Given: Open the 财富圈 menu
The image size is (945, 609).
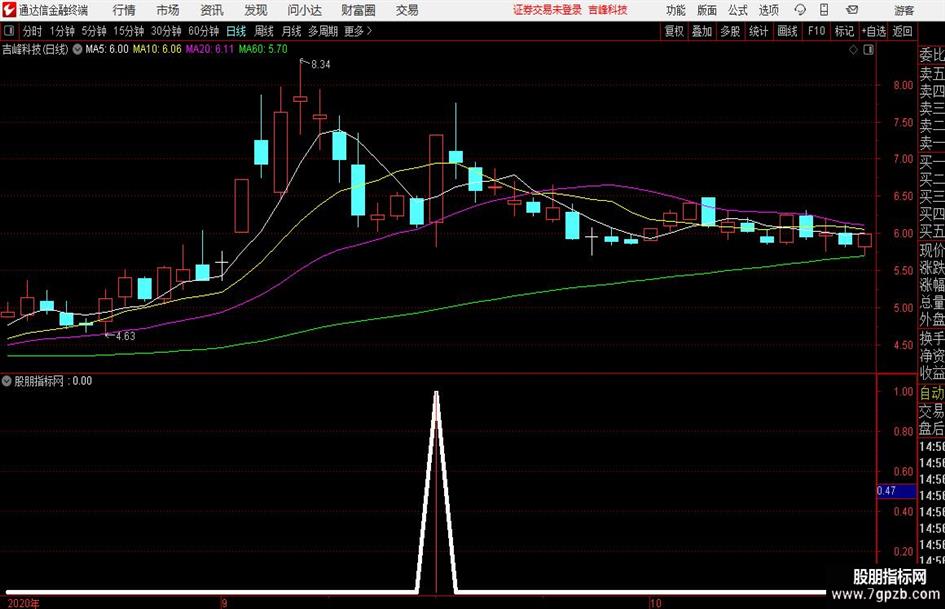Looking at the screenshot, I should click(358, 10).
